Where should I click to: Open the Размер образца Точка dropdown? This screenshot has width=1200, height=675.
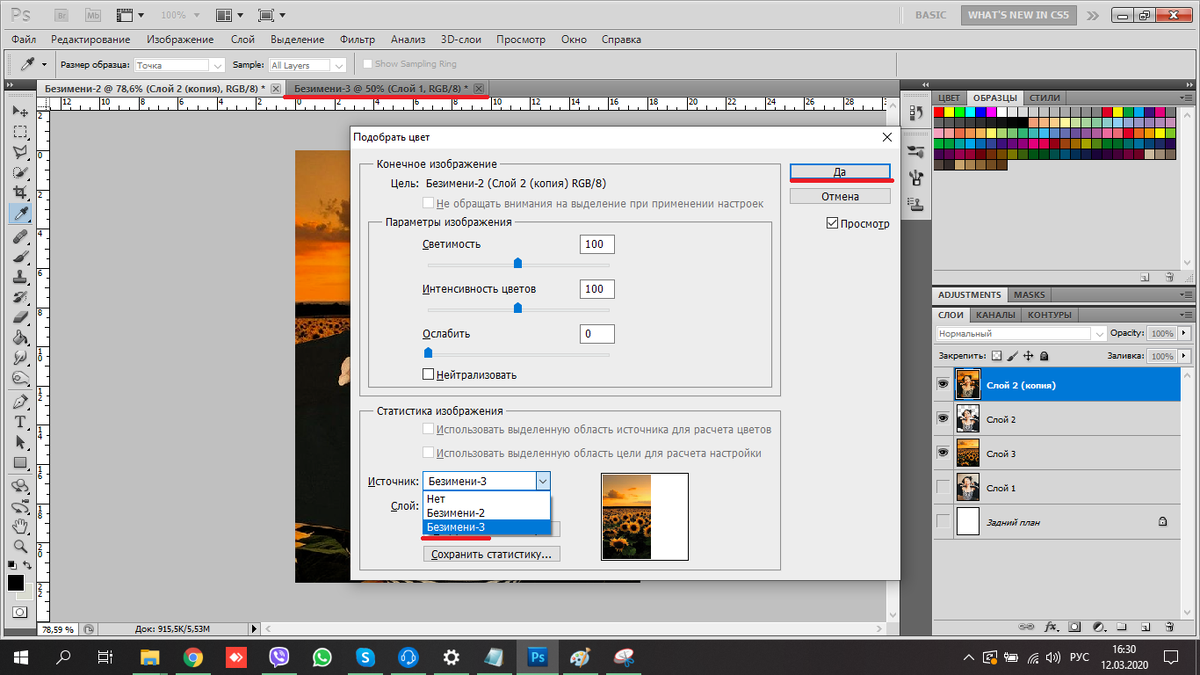[180, 65]
